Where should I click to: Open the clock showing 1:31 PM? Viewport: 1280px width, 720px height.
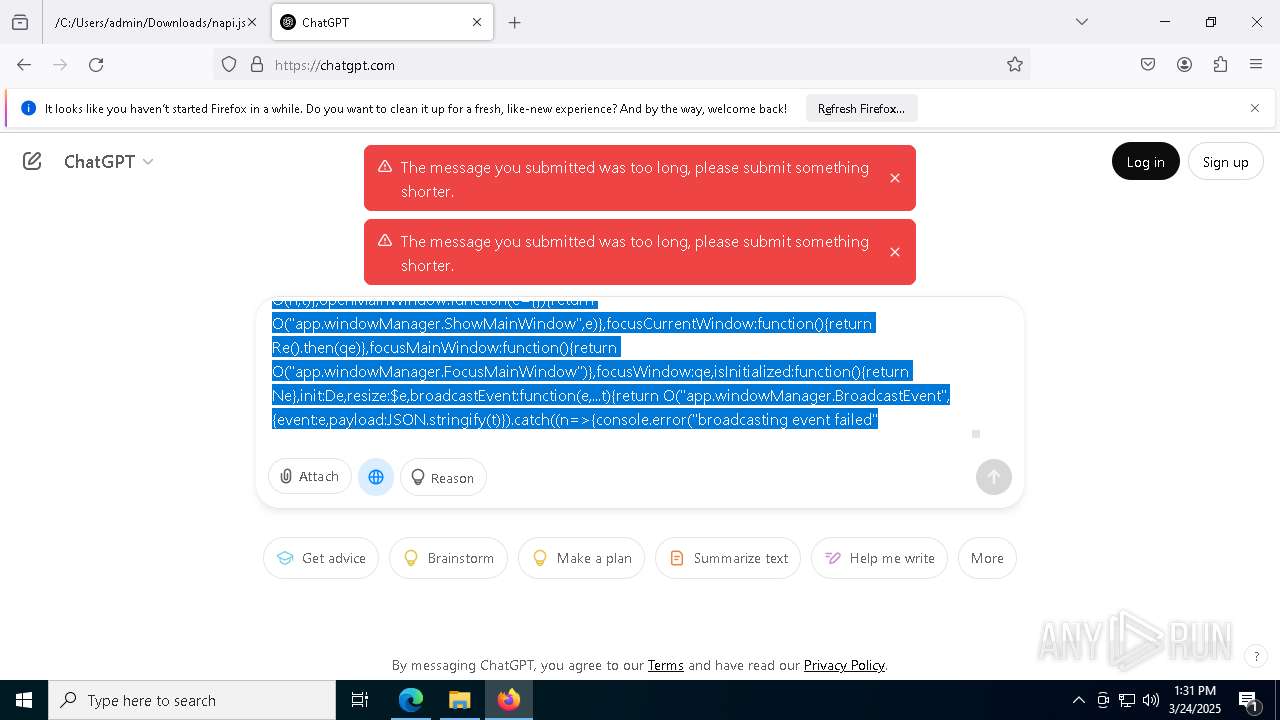(1195, 700)
